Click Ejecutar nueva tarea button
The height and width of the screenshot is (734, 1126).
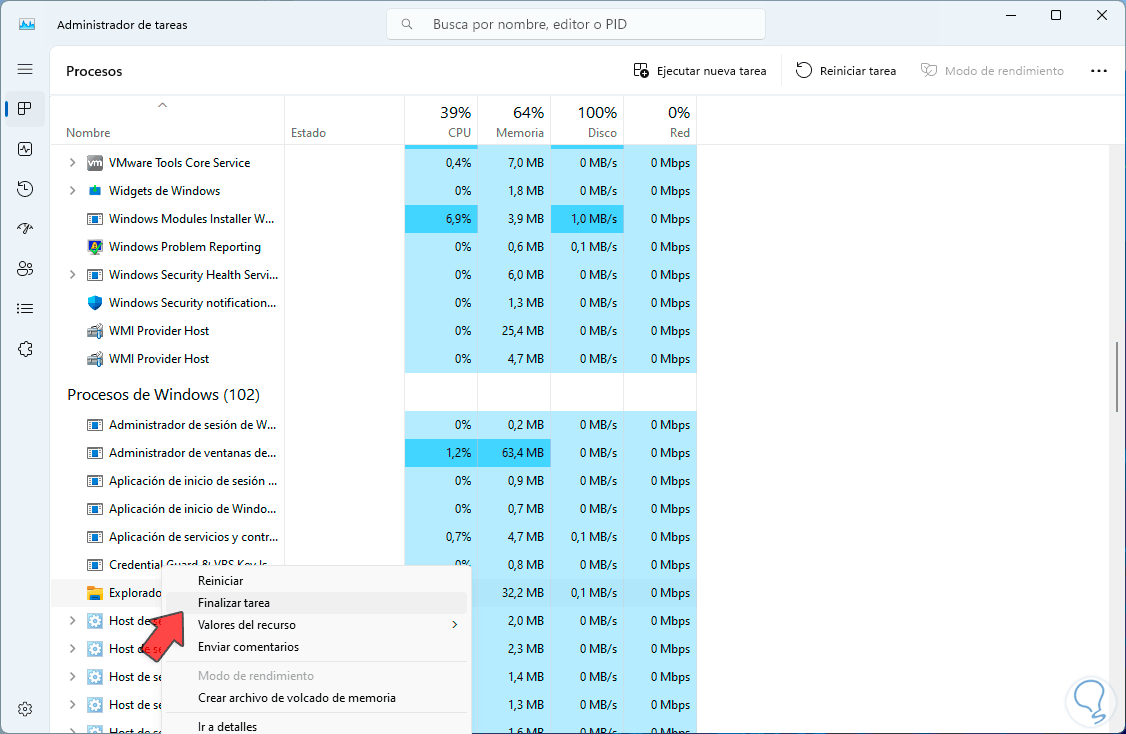700,71
